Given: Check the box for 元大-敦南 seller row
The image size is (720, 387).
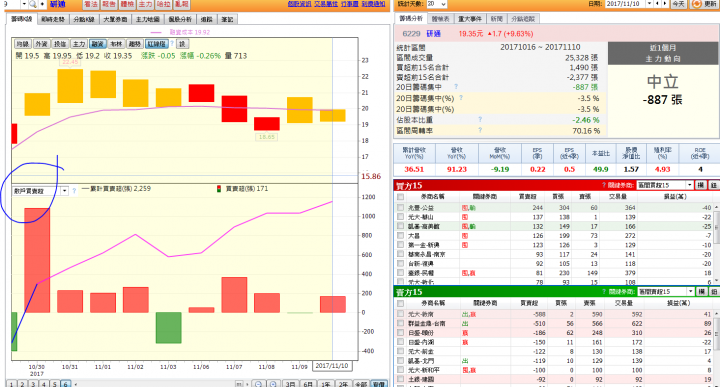Looking at the screenshot, I should [x=401, y=314].
